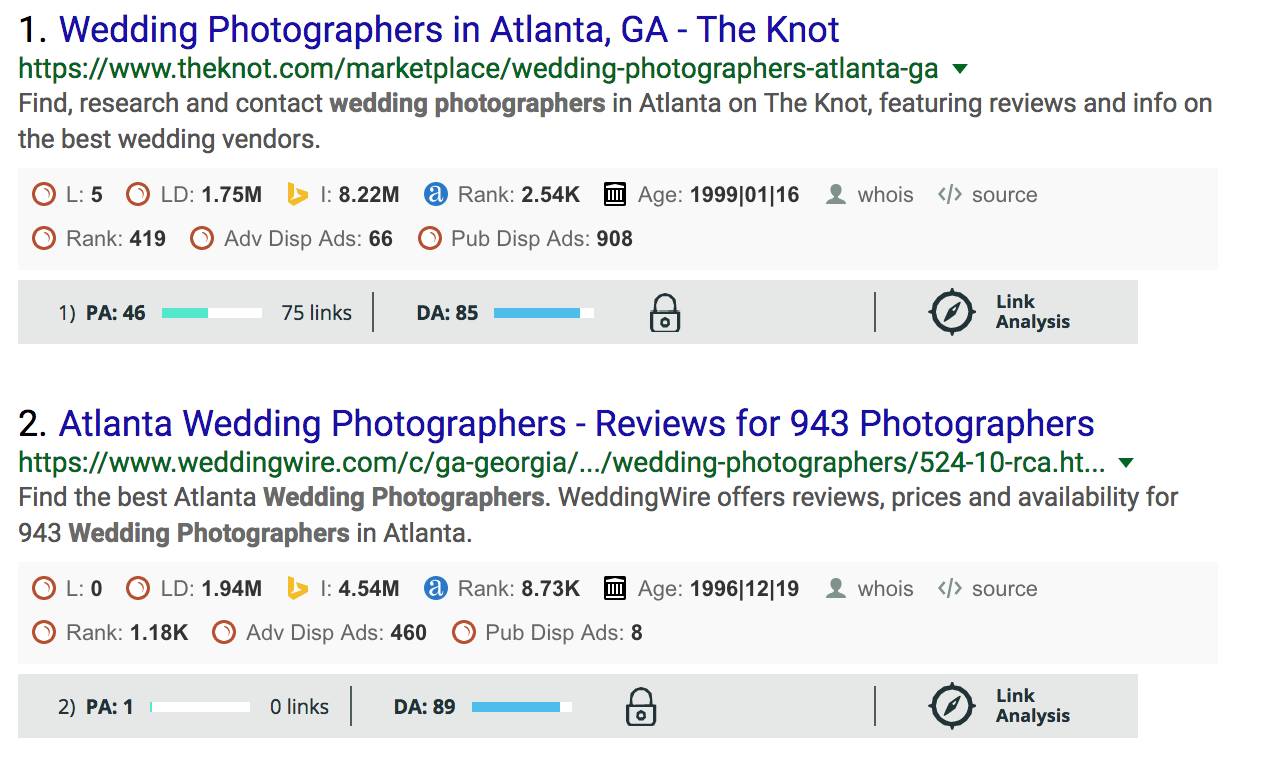1280x778 pixels.
Task: Click padlock icon in second result's bar
Action: [x=641, y=706]
